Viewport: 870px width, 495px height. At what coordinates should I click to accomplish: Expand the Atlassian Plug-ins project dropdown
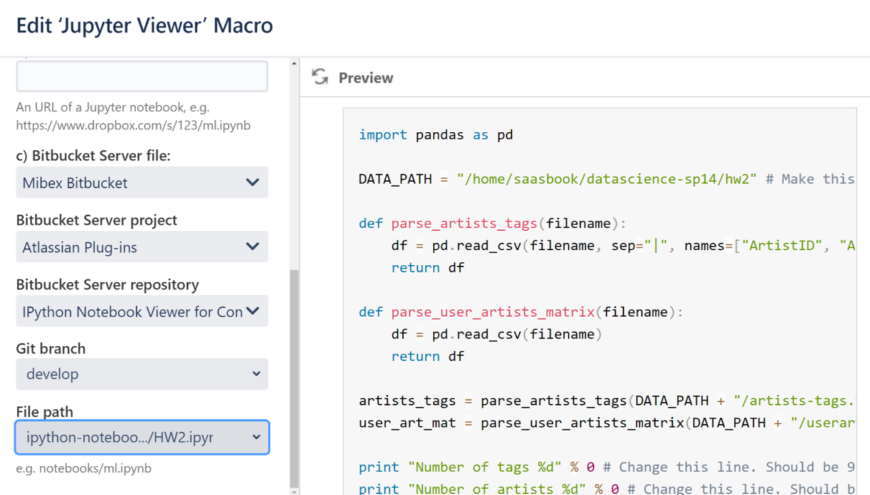click(142, 247)
